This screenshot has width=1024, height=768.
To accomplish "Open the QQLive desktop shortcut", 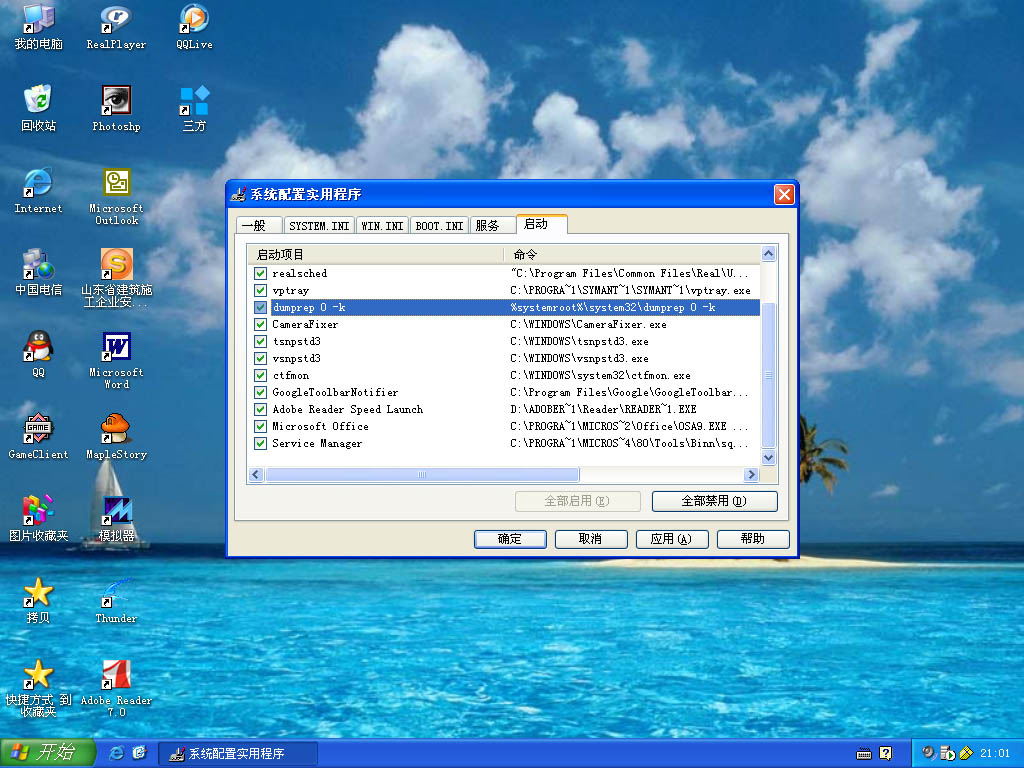I will point(194,19).
